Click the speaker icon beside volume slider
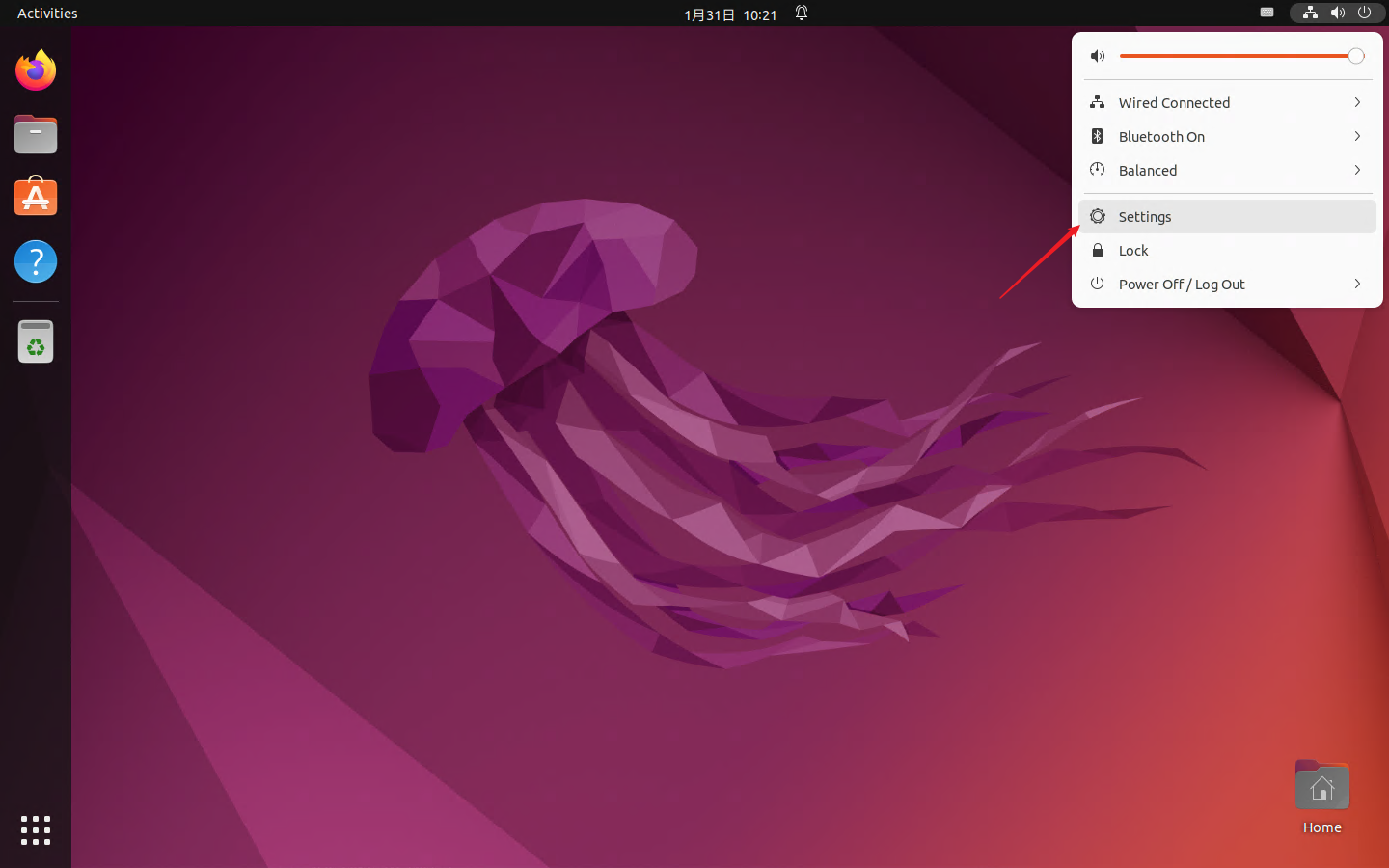This screenshot has width=1389, height=868. [1098, 56]
